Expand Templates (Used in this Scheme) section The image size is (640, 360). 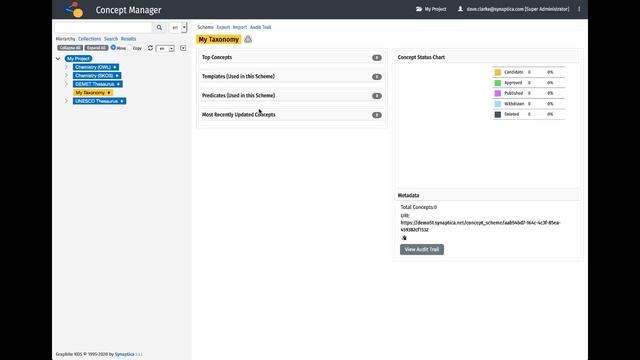click(291, 77)
